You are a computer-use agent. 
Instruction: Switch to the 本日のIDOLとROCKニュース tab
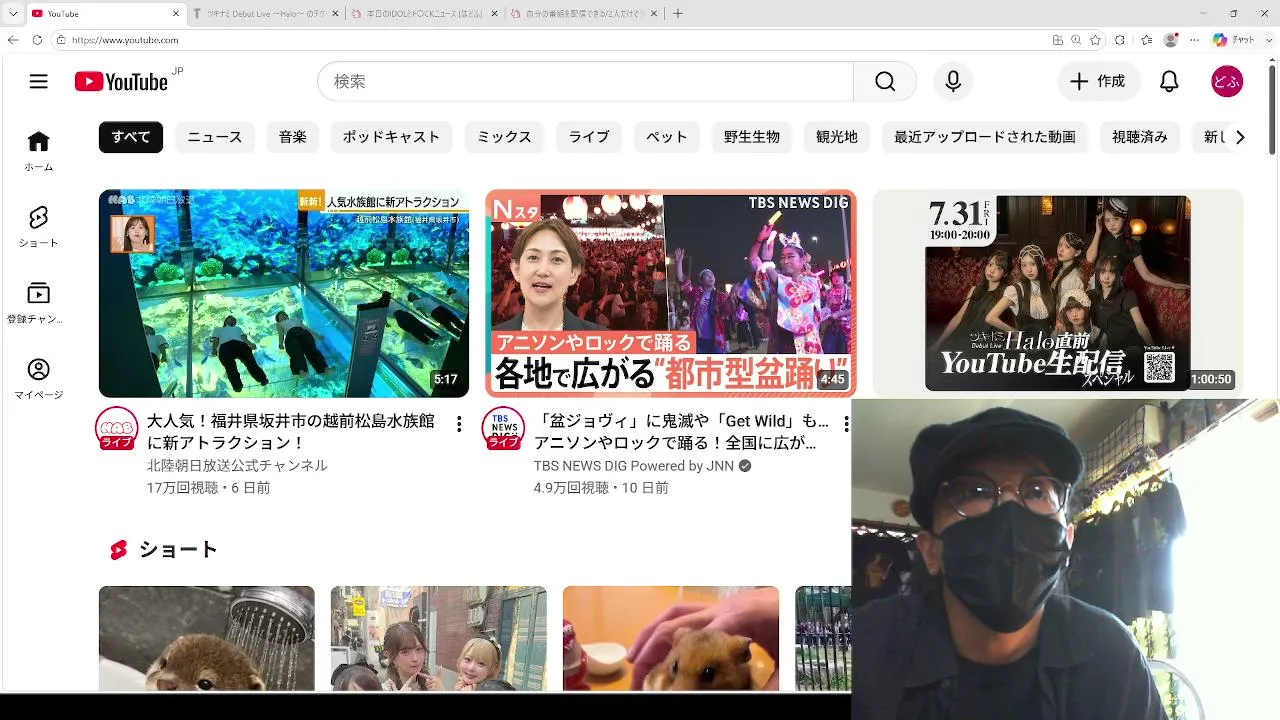click(423, 13)
